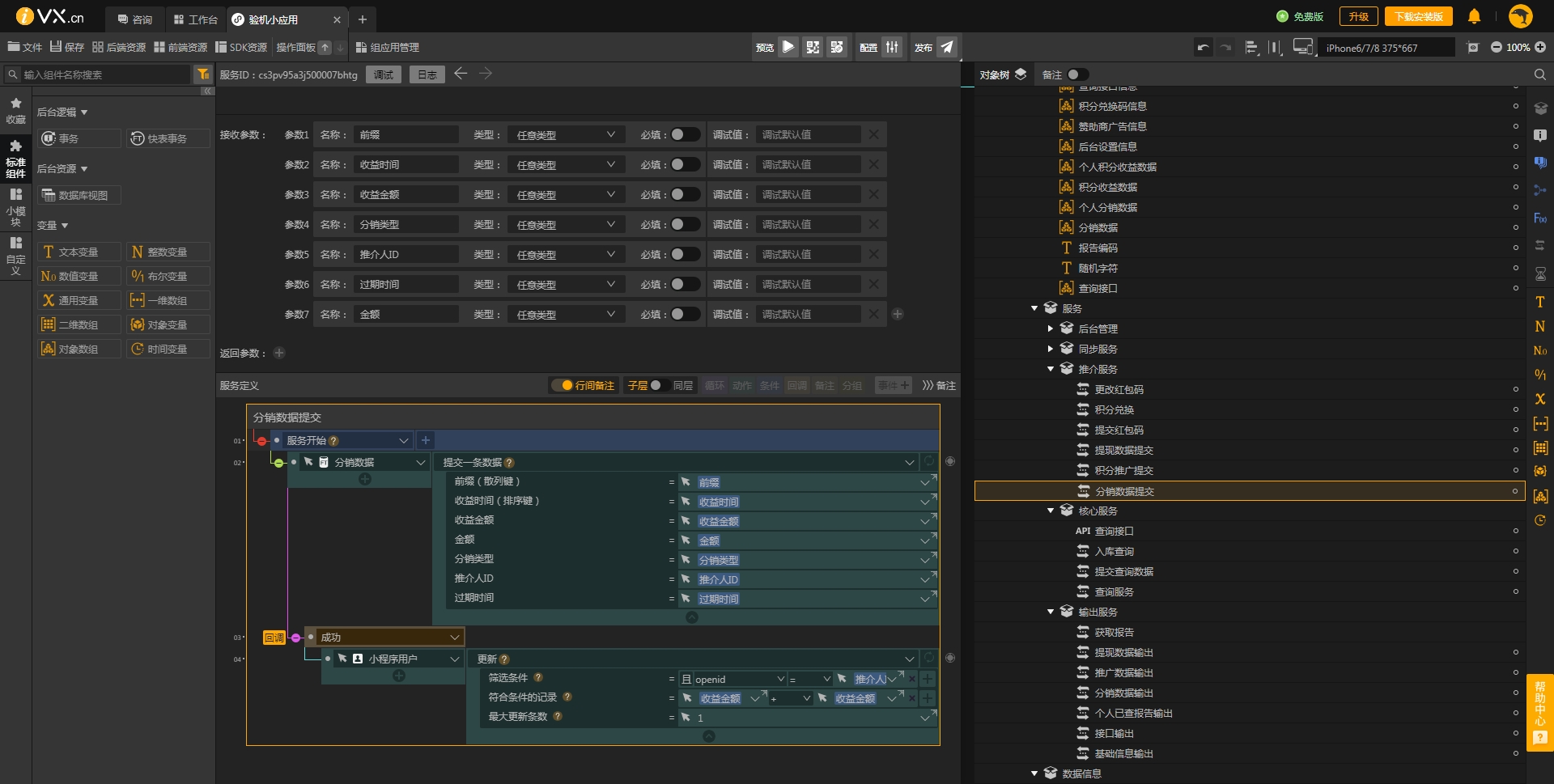The height and width of the screenshot is (784, 1554).
Task: Click the 日志 log button
Action: 427,74
